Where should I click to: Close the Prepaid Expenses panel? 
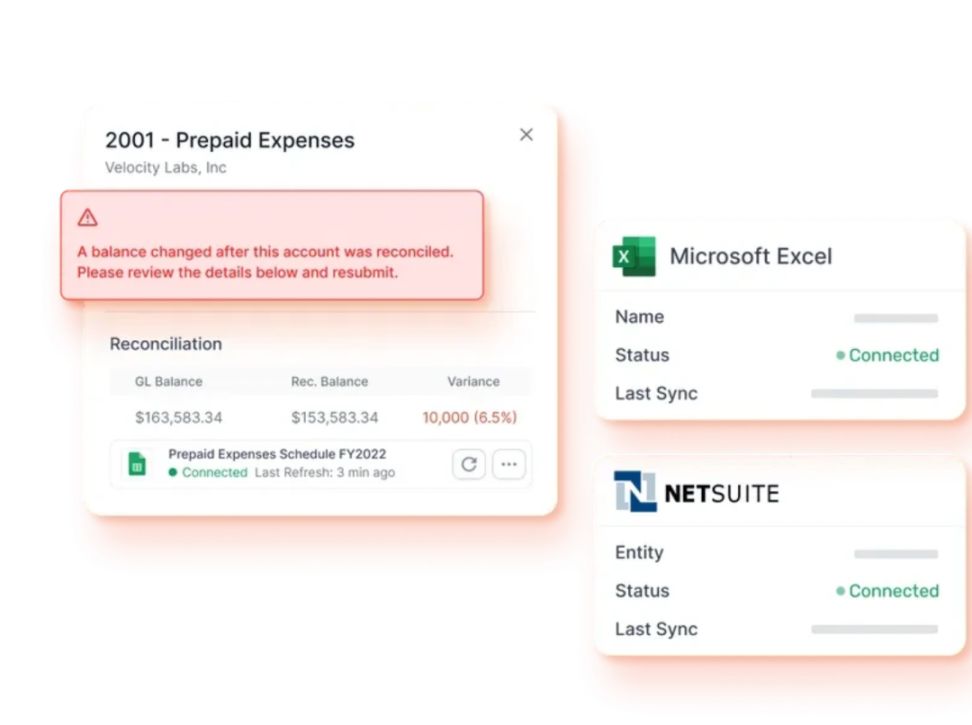coord(526,135)
